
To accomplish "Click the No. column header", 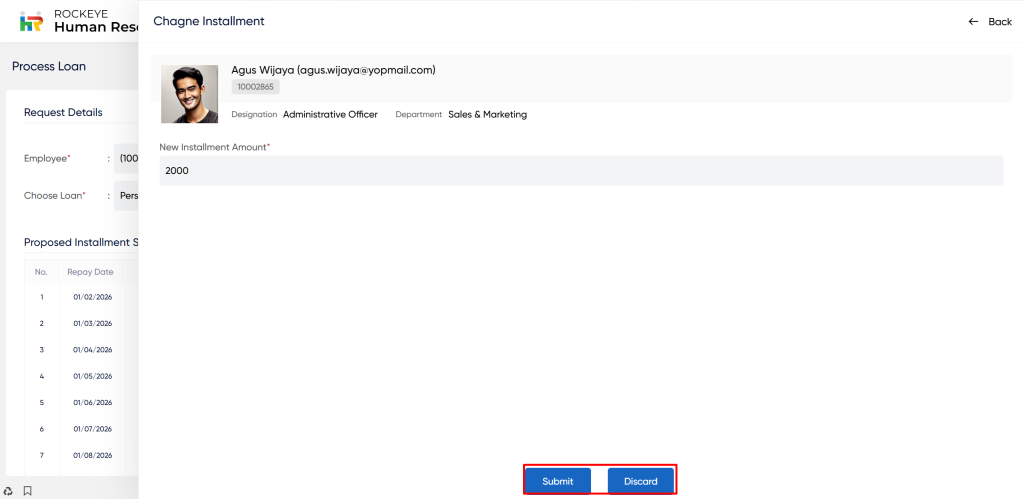I will click(41, 272).
